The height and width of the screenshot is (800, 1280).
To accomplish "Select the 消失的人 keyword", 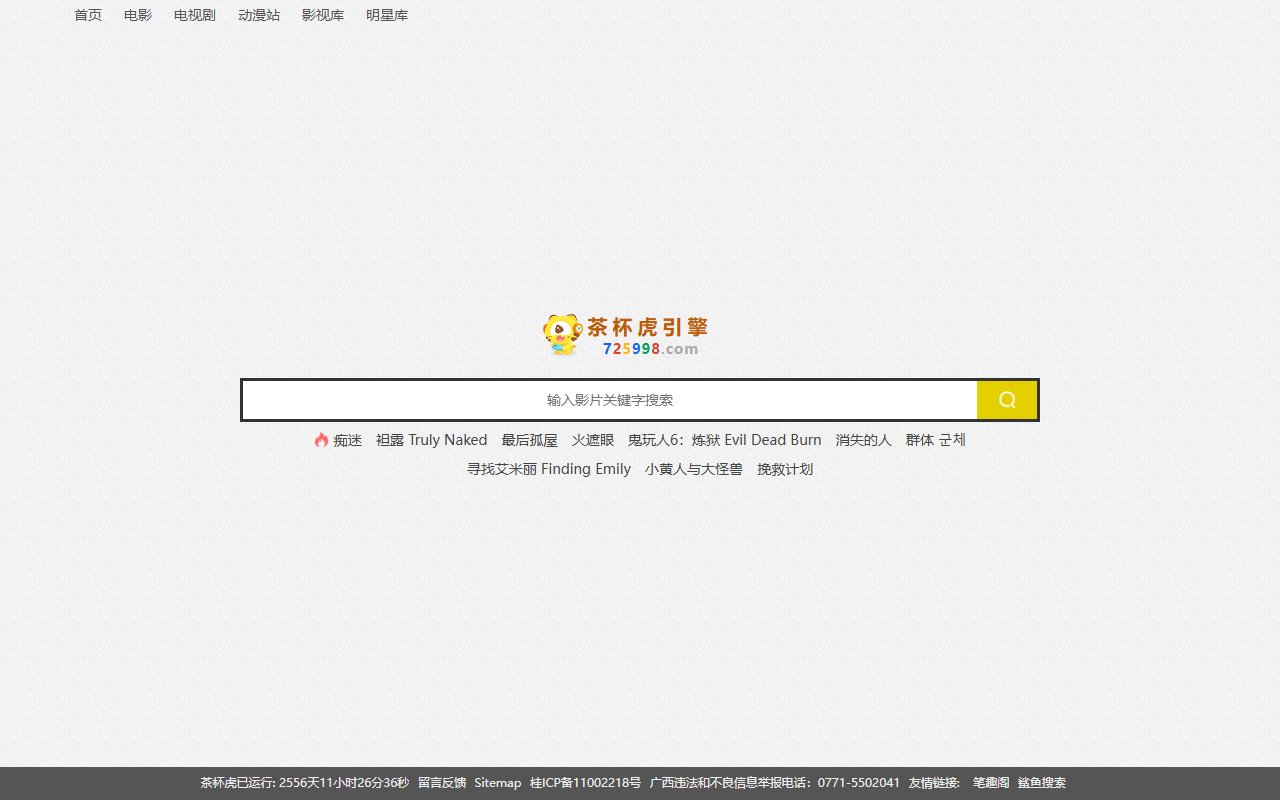I will click(864, 440).
